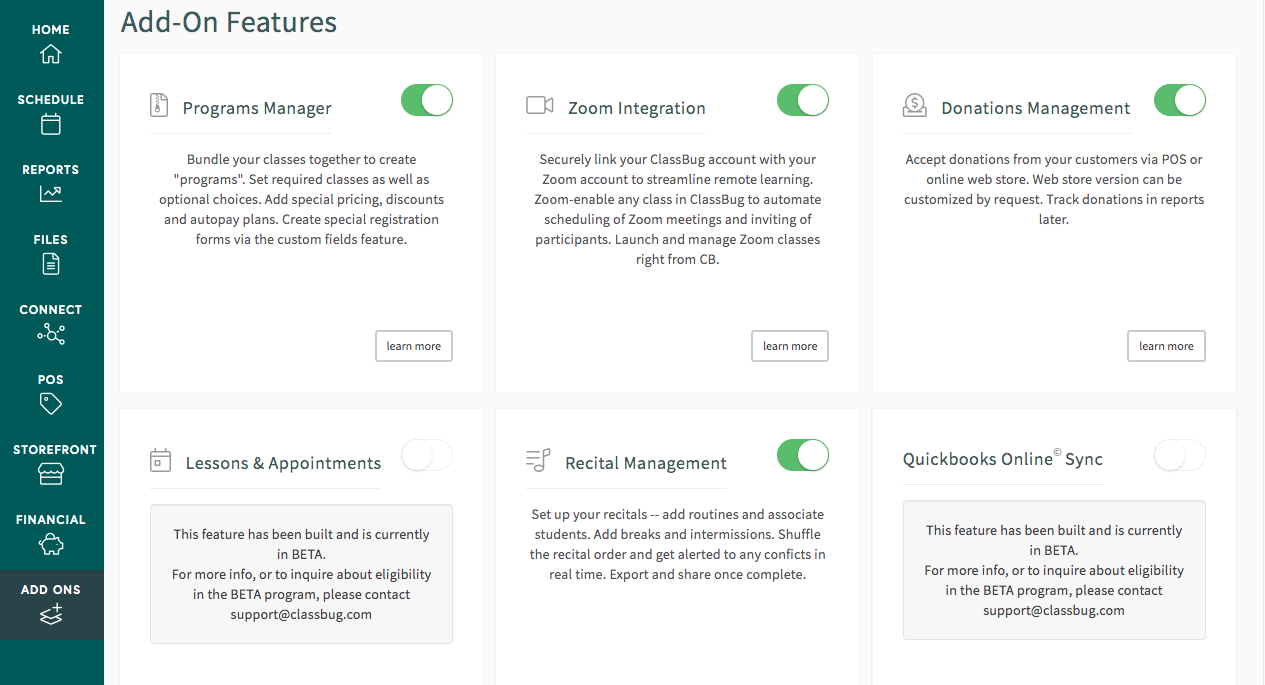
Task: Click the Home house icon in sidebar
Action: 51,54
